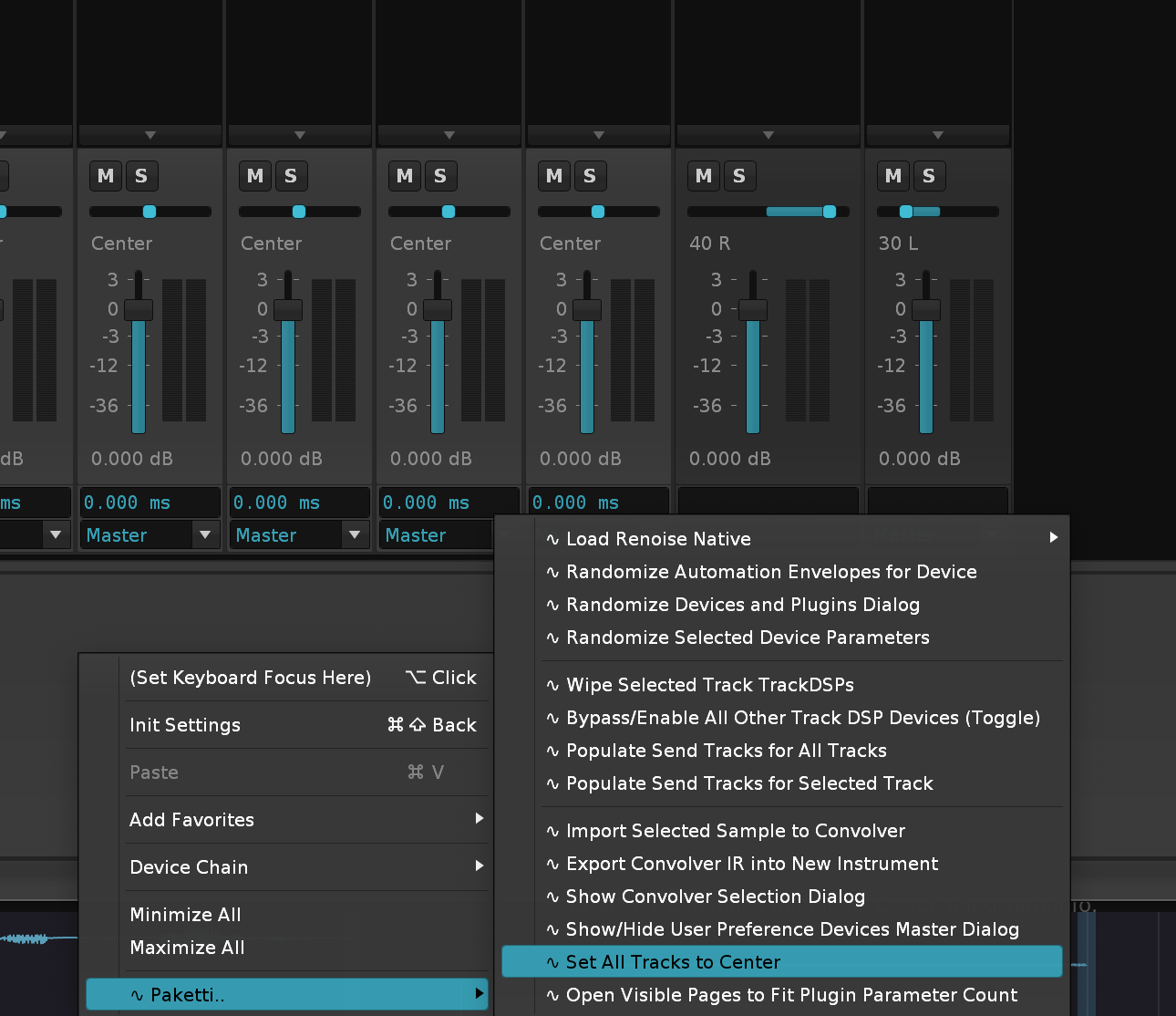Click the volume fader on the 30 L track
This screenshot has width=1176, height=1016.
click(x=926, y=309)
